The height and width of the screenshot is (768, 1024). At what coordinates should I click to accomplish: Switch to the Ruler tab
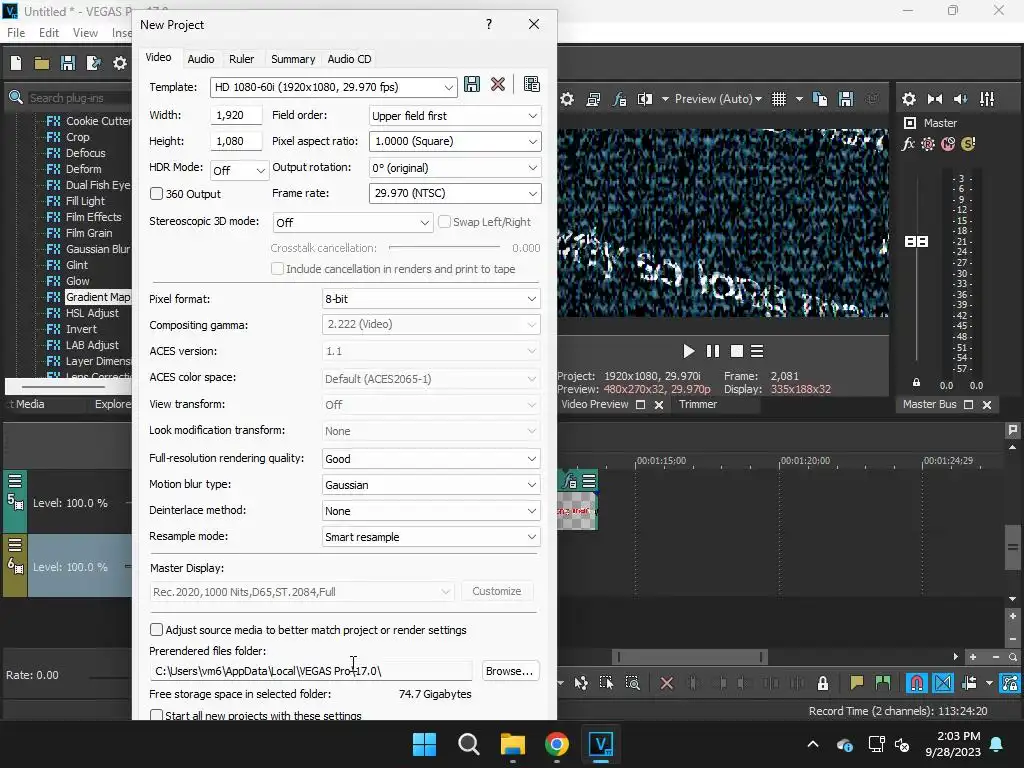[x=241, y=59]
